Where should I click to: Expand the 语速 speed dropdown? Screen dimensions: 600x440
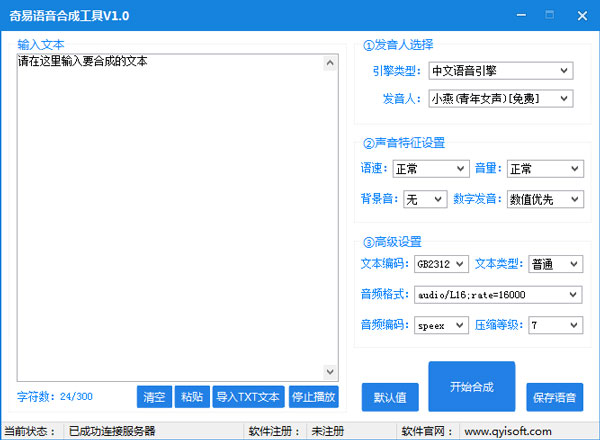tap(431, 169)
